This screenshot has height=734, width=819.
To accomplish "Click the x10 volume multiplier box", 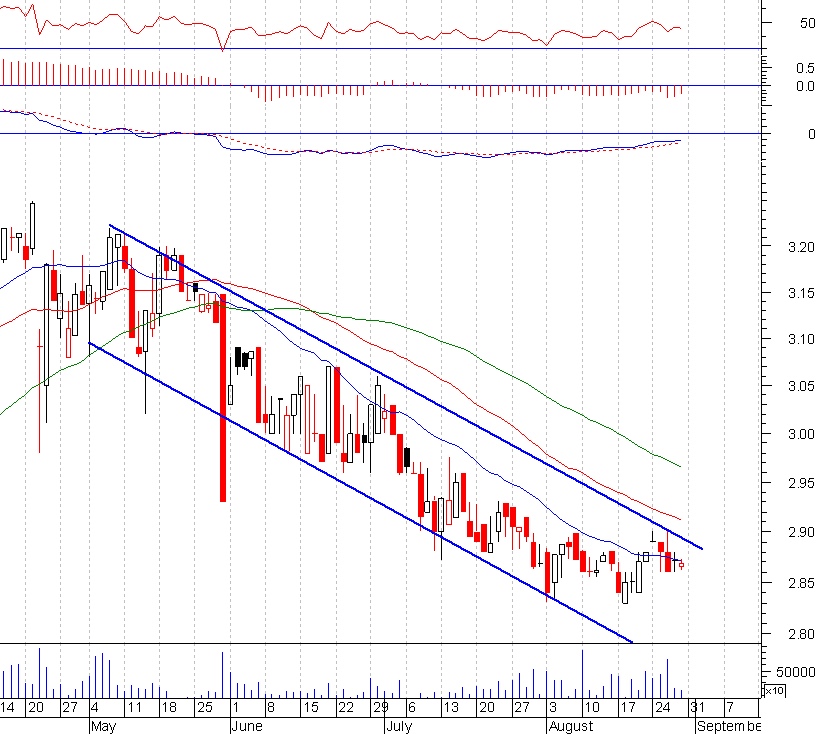I will tap(774, 691).
